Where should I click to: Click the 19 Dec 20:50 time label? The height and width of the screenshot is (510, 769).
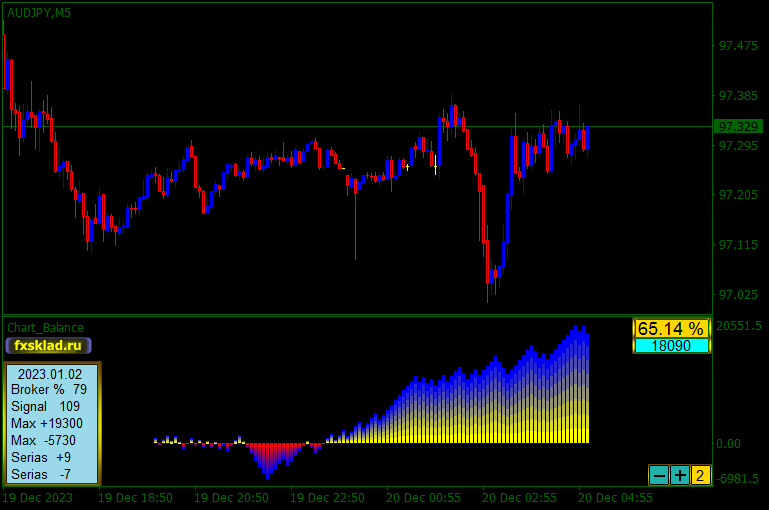tap(231, 498)
